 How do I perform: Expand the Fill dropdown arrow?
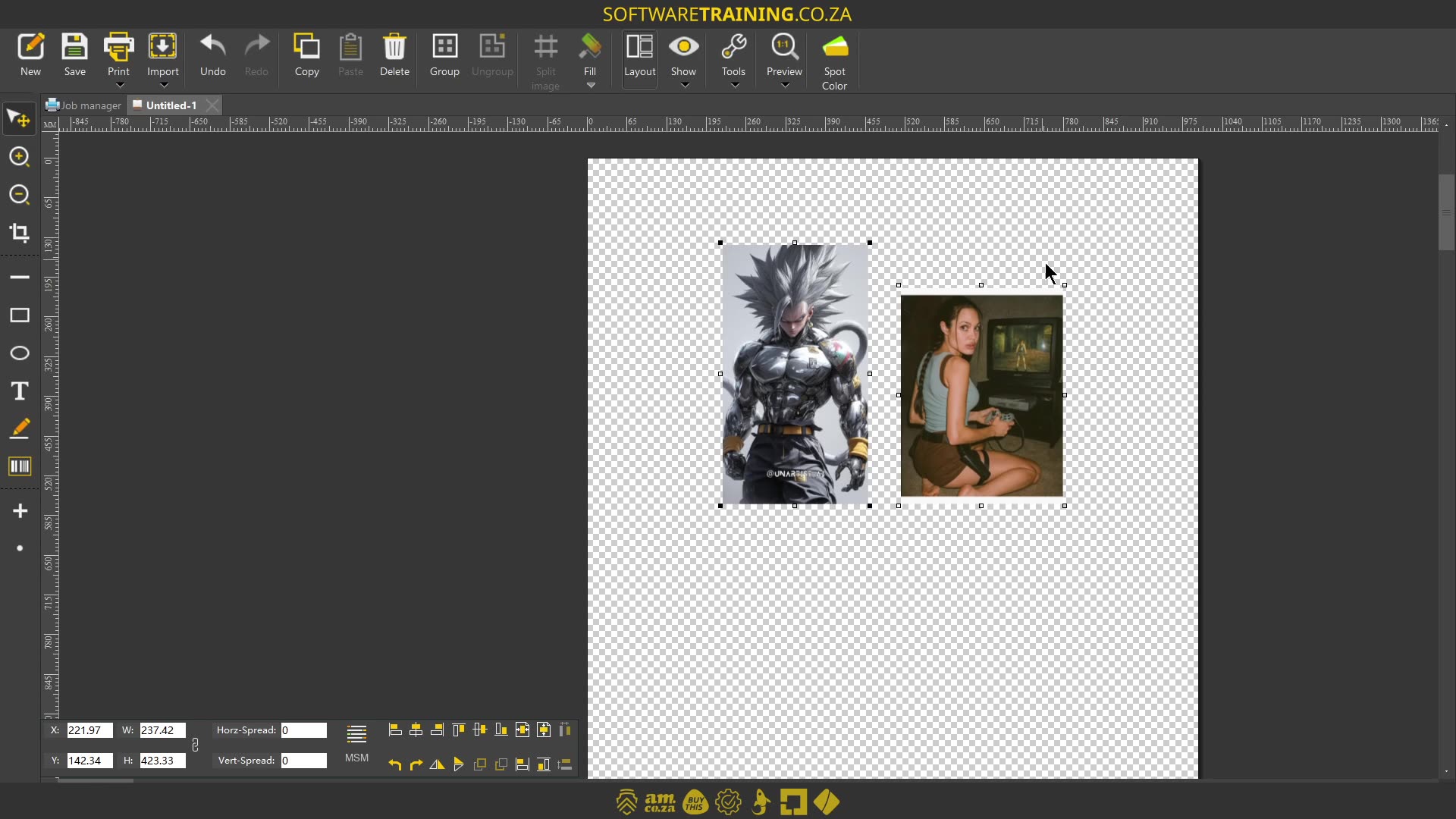(590, 85)
